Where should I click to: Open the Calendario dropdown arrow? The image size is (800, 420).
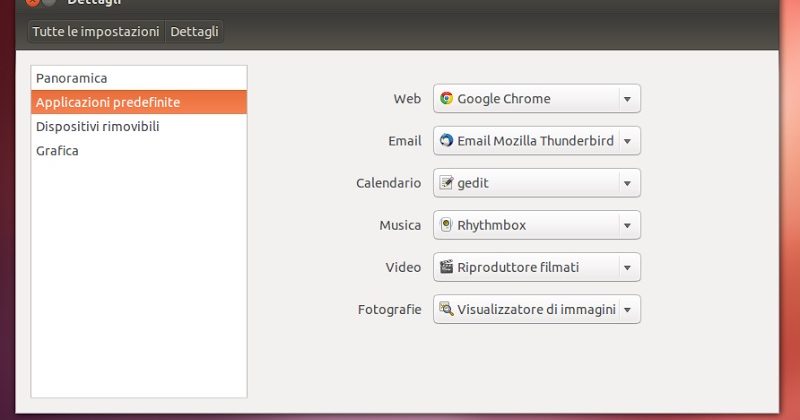point(628,184)
